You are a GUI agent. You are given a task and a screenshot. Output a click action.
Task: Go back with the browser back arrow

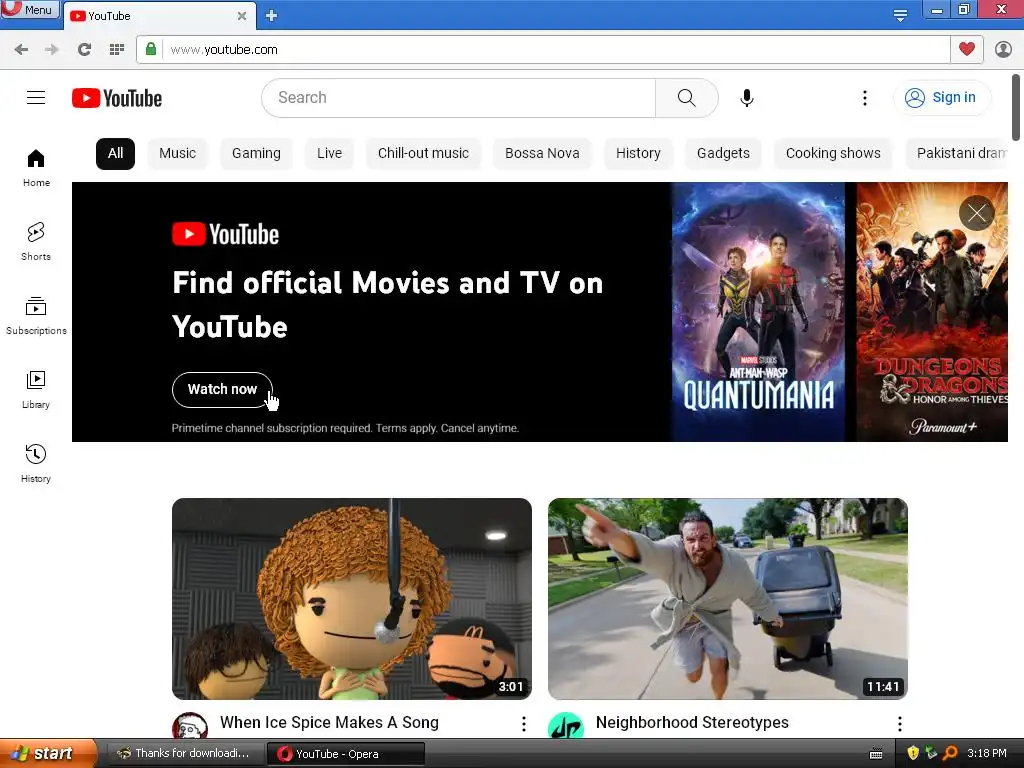pyautogui.click(x=21, y=50)
